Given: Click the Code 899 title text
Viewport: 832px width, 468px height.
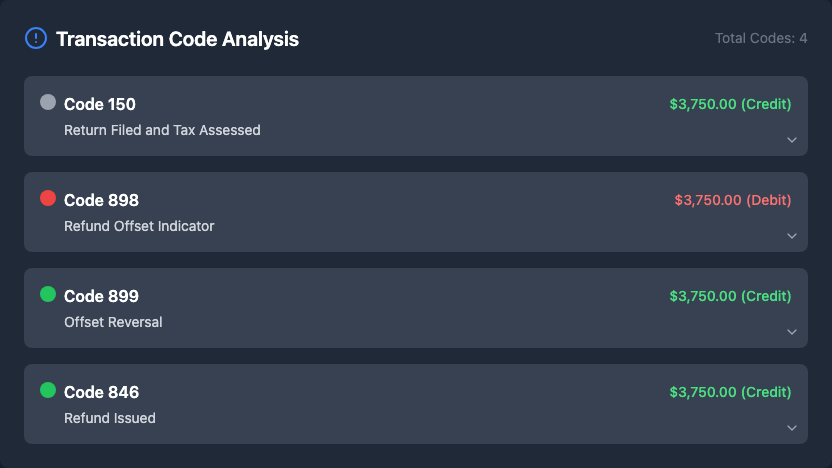Looking at the screenshot, I should [x=101, y=296].
